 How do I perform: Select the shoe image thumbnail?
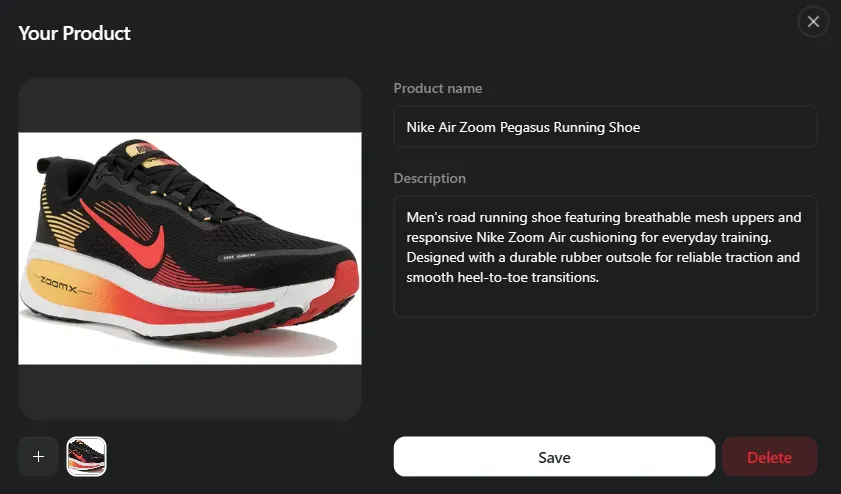click(86, 456)
